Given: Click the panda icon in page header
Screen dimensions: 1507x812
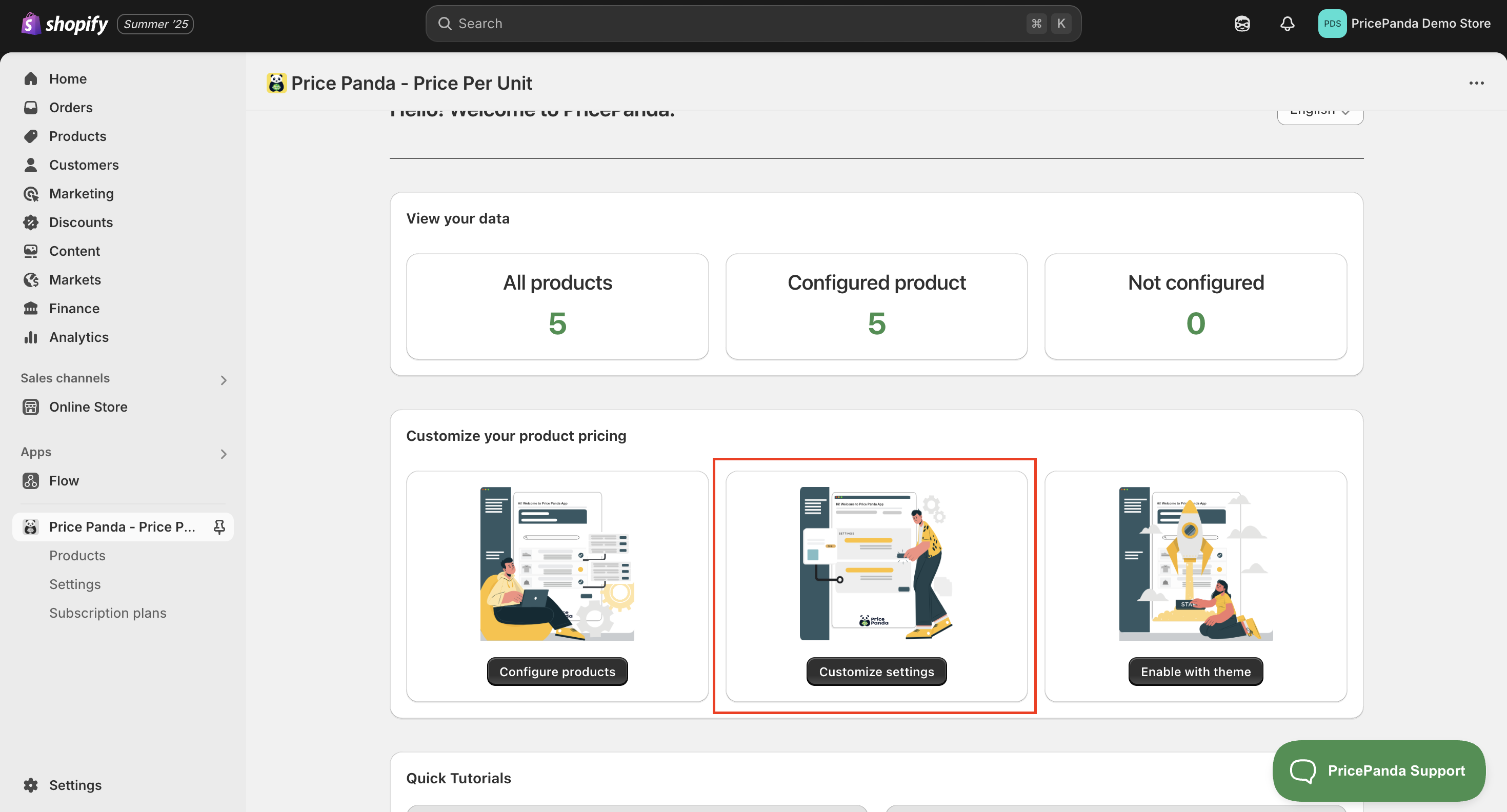Looking at the screenshot, I should tap(277, 83).
